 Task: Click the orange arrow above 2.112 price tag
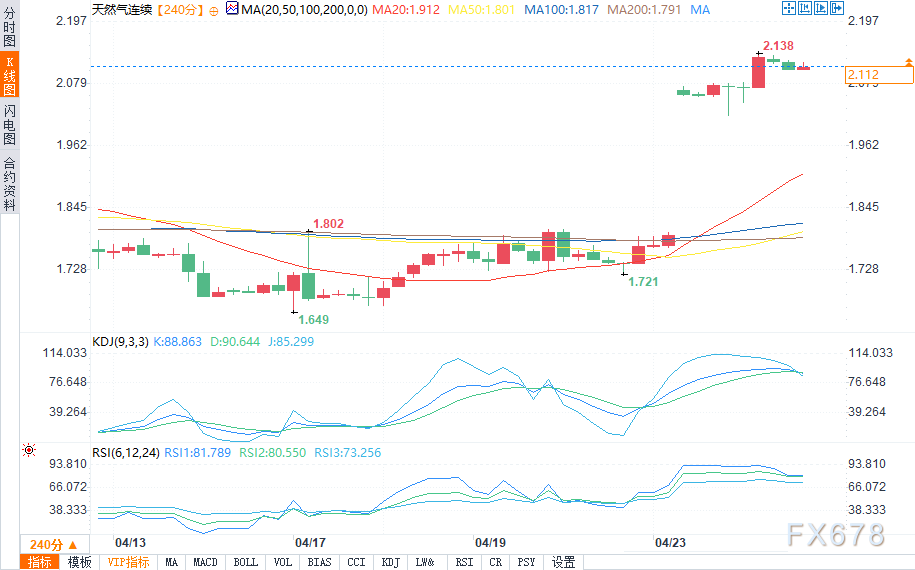pyautogui.click(x=909, y=61)
